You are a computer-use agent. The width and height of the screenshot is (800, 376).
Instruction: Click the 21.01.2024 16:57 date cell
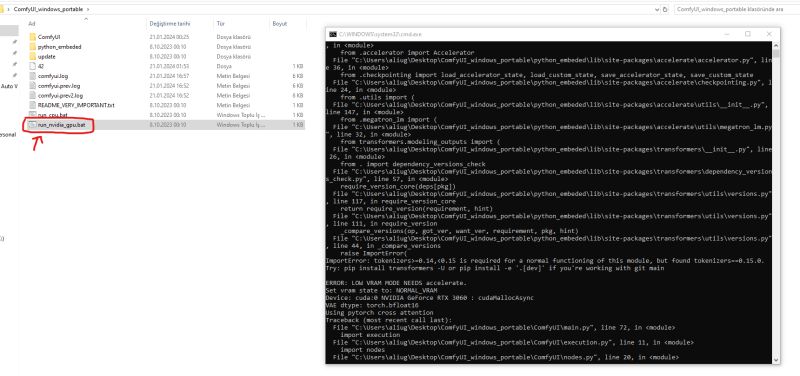(169, 76)
